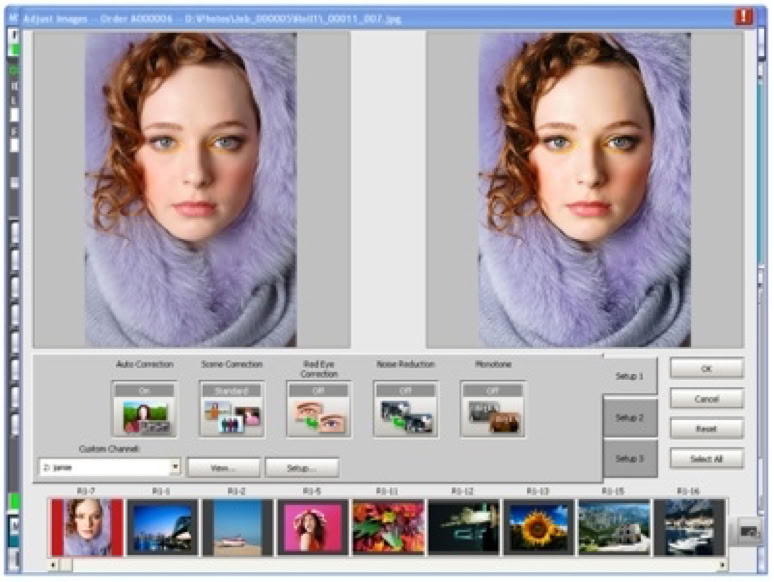Choose the R1-13 sunflower thumbnail
Image resolution: width=774 pixels, height=582 pixels.
[x=538, y=527]
